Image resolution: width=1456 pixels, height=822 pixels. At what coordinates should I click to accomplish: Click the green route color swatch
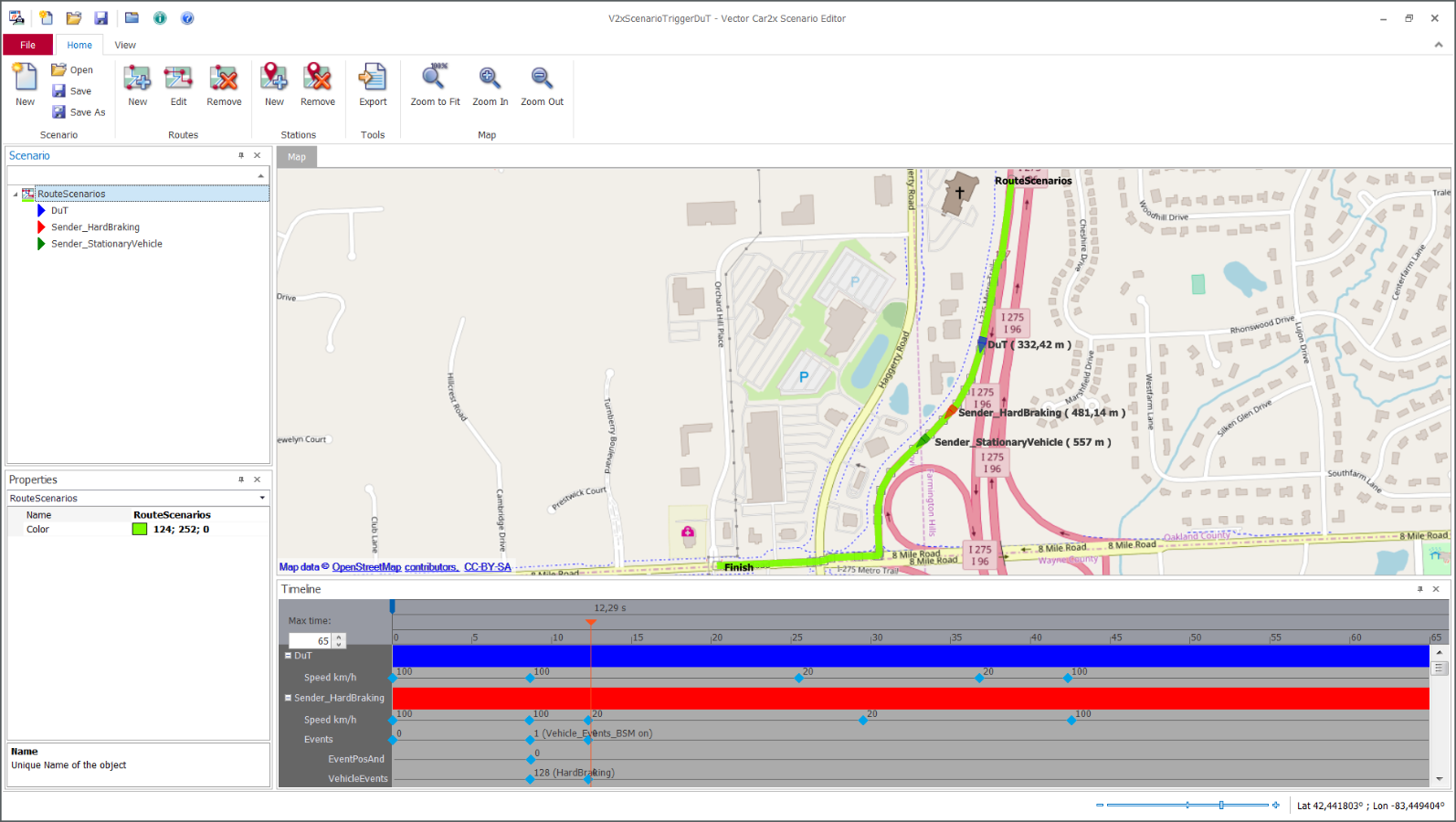pos(140,529)
